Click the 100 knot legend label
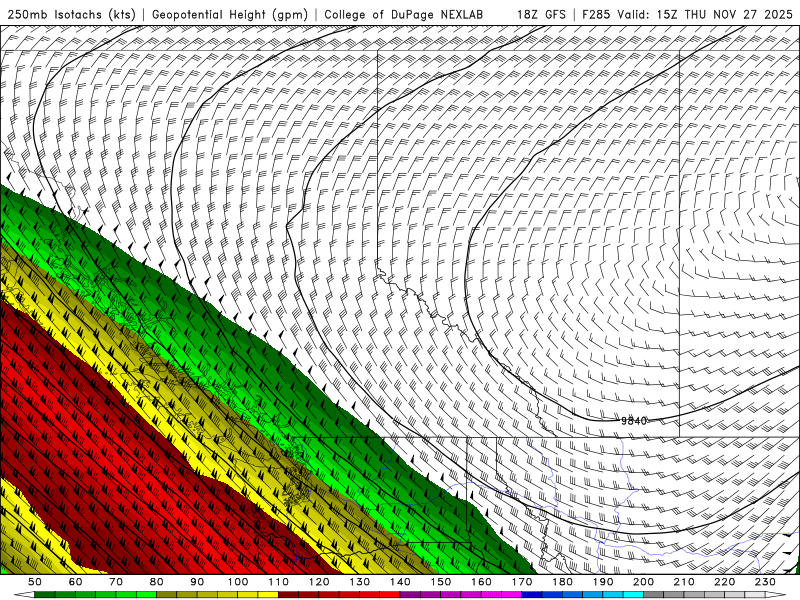 [x=238, y=582]
